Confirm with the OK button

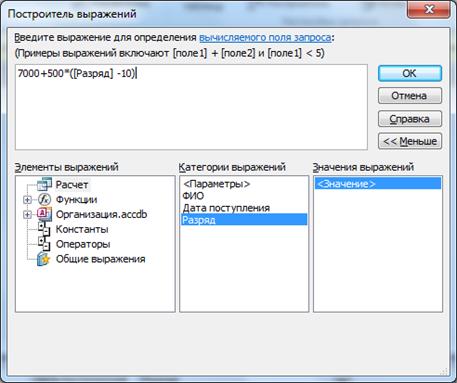click(x=410, y=73)
